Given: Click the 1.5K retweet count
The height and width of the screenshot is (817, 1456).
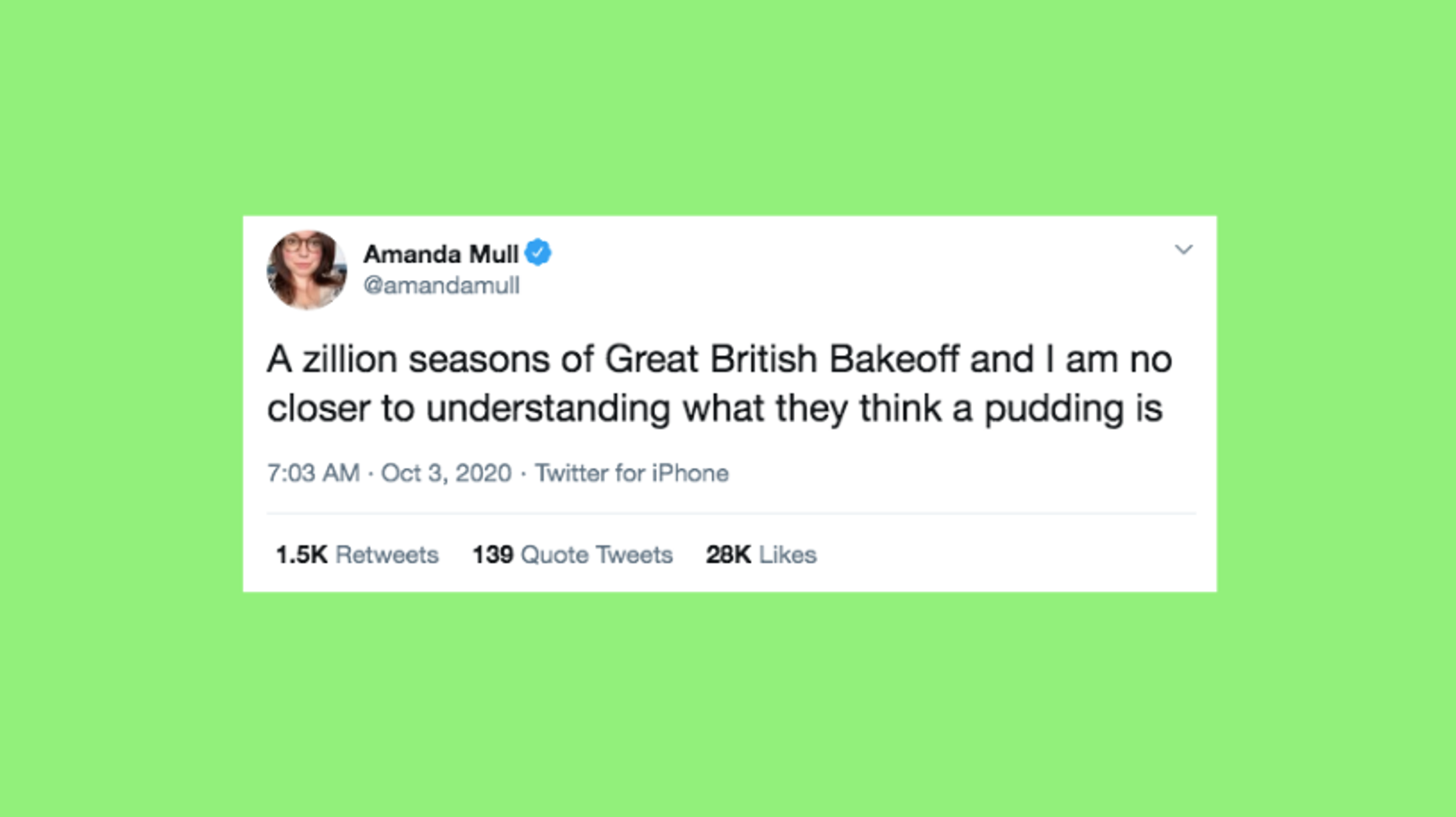Looking at the screenshot, I should [301, 555].
